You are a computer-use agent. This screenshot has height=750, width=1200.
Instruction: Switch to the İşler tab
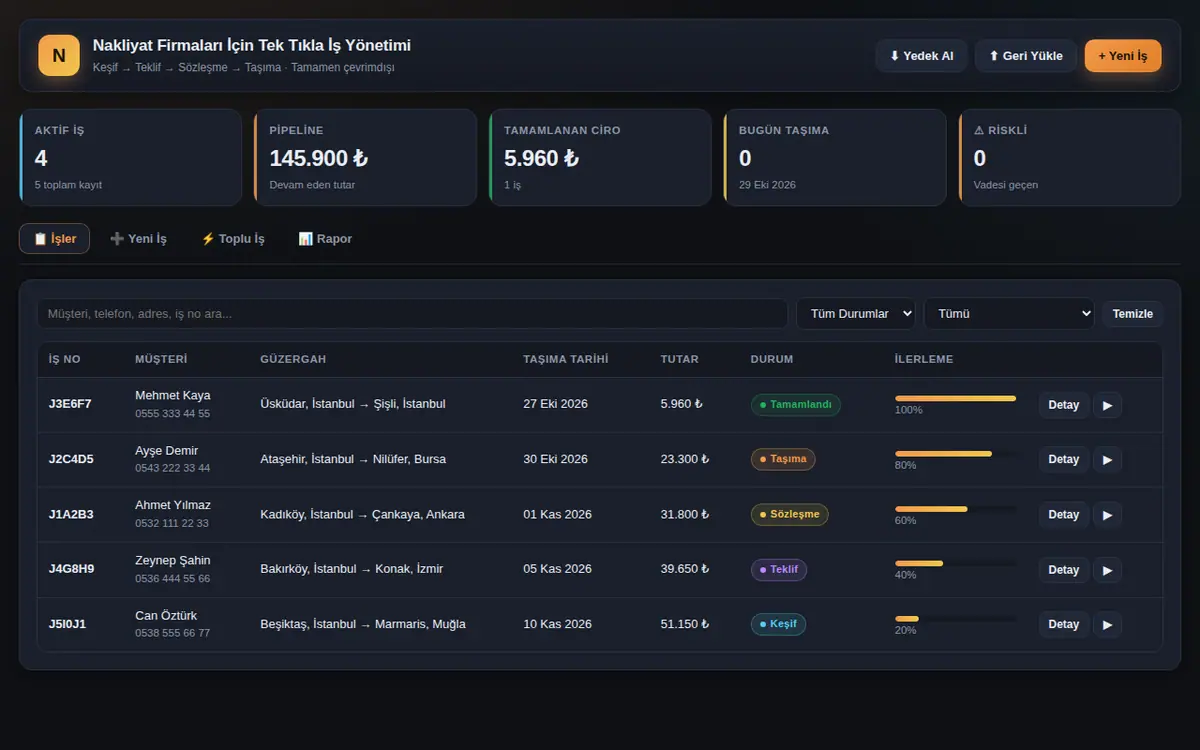click(54, 239)
